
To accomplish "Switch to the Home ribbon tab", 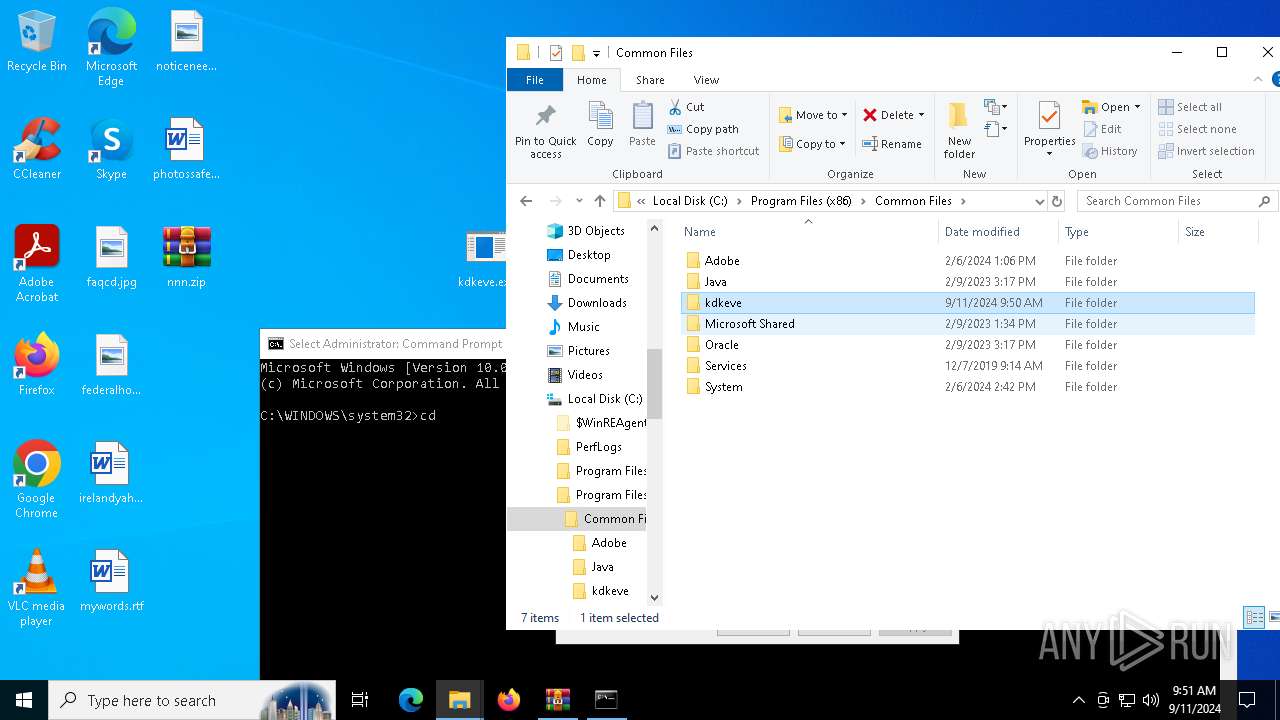I will tap(591, 80).
